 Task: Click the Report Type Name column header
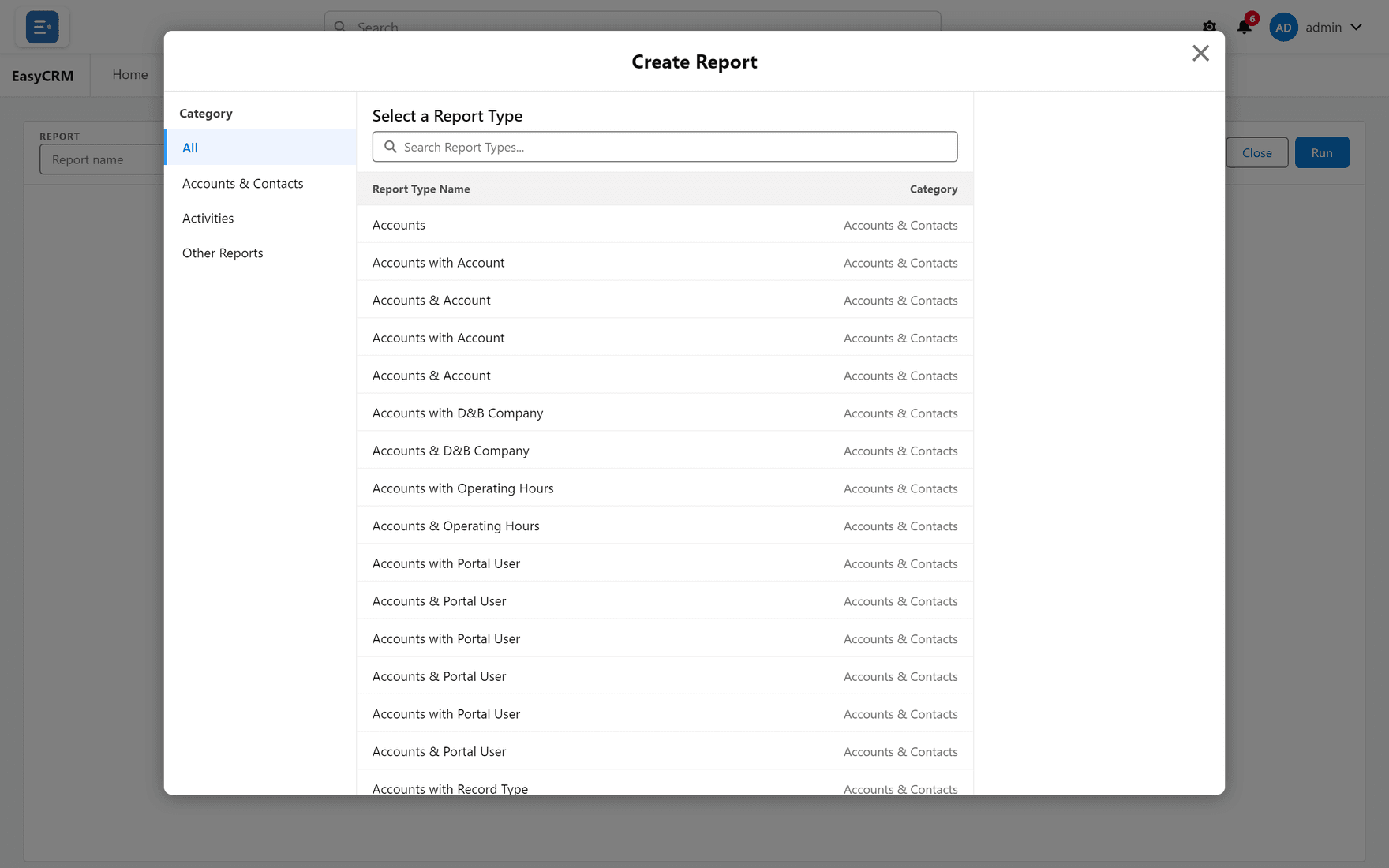(x=421, y=189)
